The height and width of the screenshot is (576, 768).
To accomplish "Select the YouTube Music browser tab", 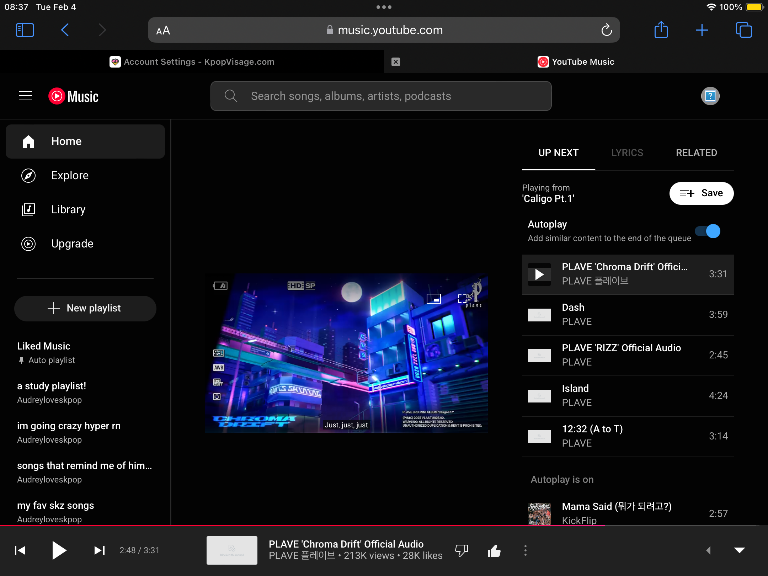I will click(x=576, y=62).
